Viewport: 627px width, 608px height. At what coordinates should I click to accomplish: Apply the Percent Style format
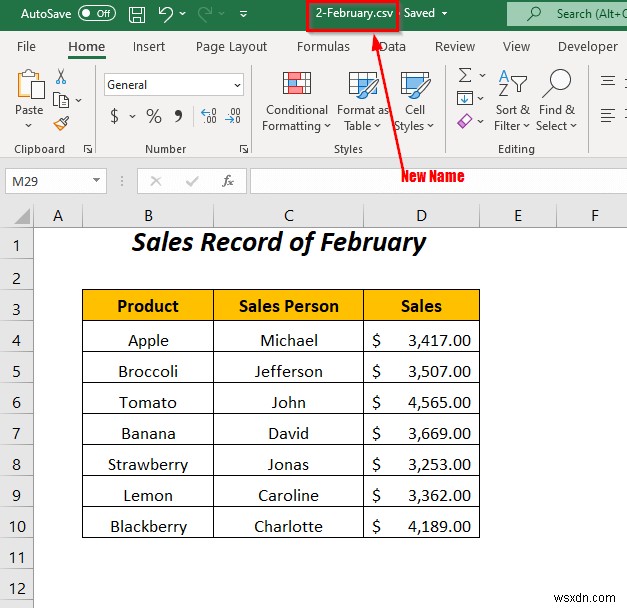pos(153,117)
